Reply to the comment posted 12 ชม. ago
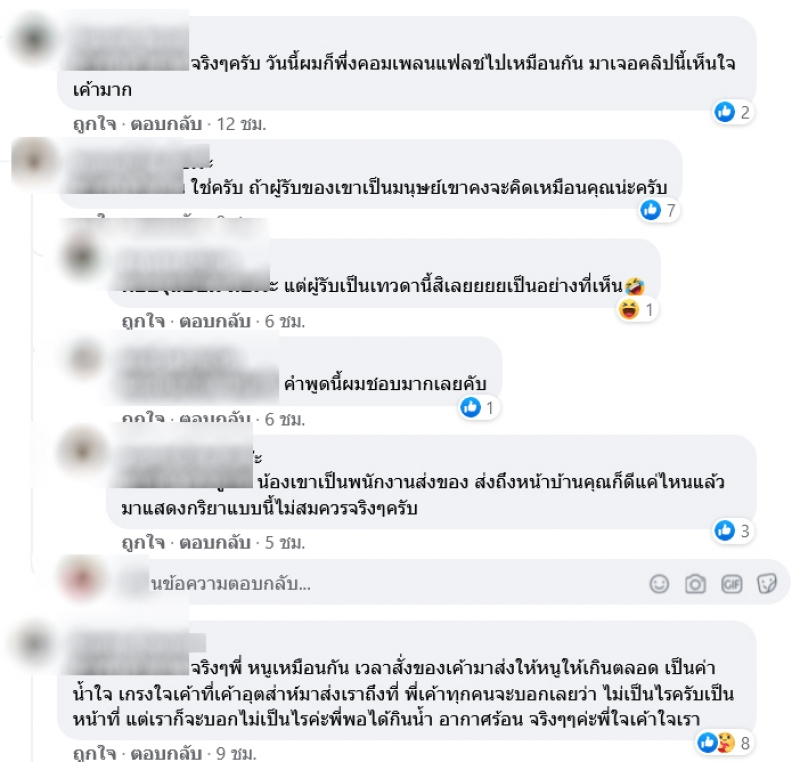The image size is (800, 762). 166,124
